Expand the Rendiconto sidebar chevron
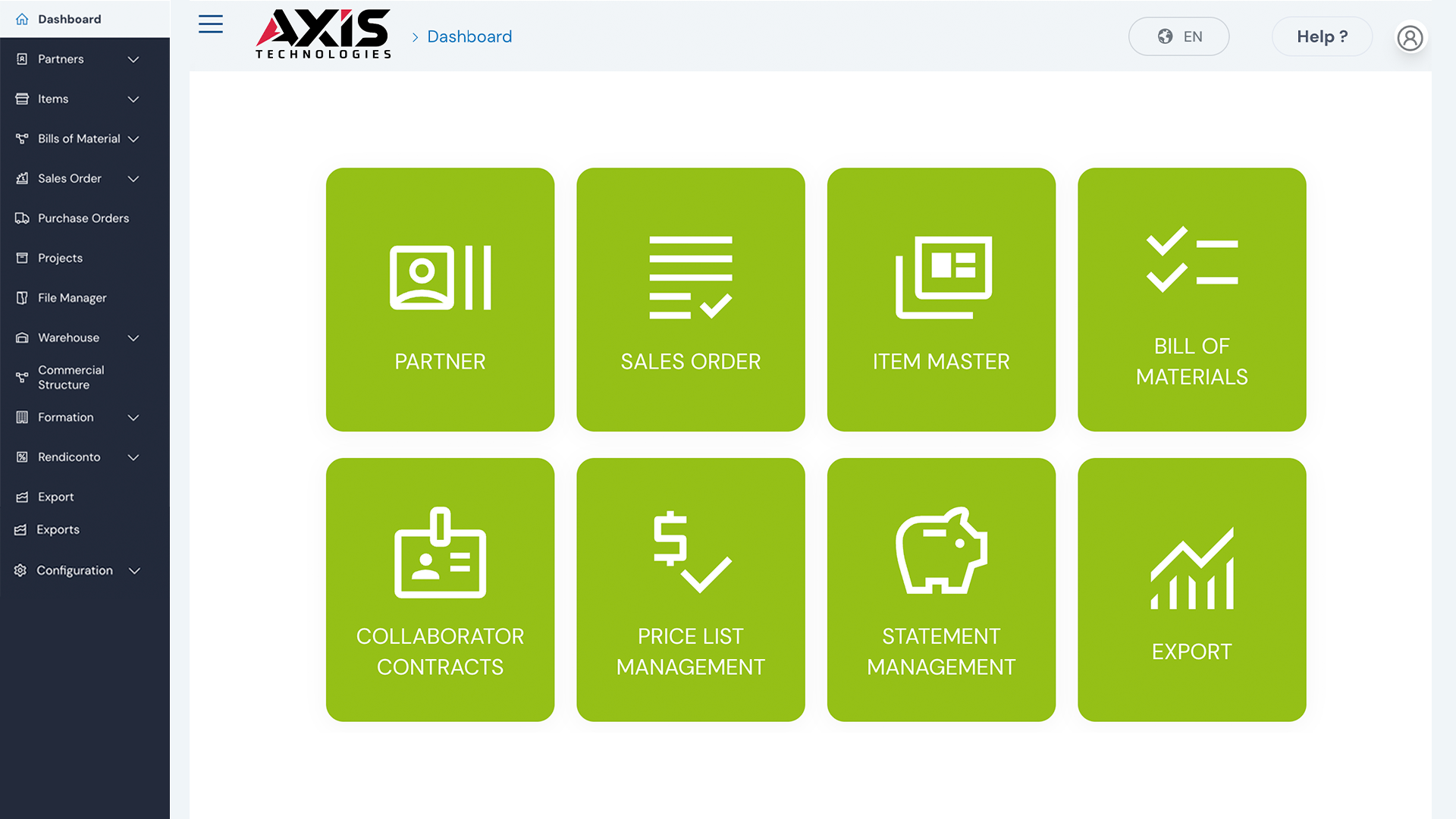Image resolution: width=1456 pixels, height=819 pixels. point(133,457)
